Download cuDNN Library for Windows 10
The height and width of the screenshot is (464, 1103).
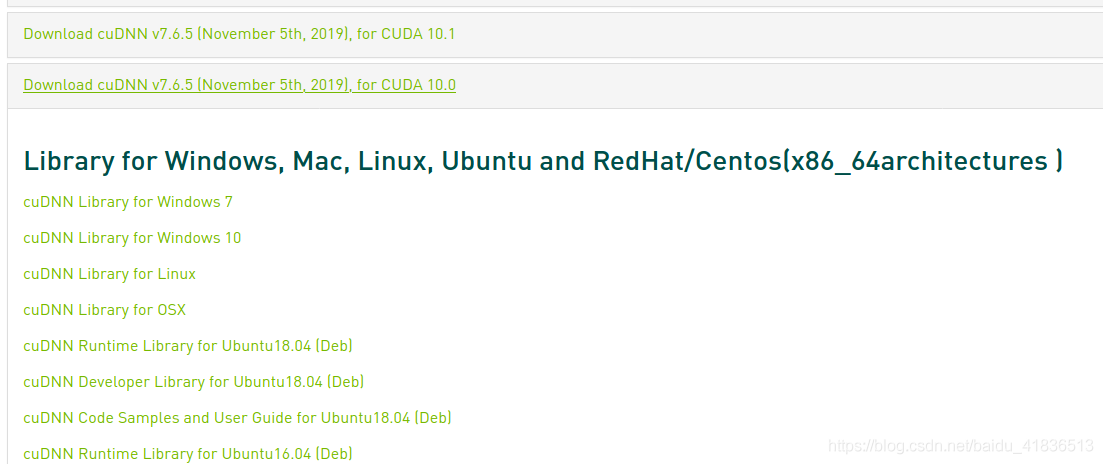pyautogui.click(x=132, y=238)
